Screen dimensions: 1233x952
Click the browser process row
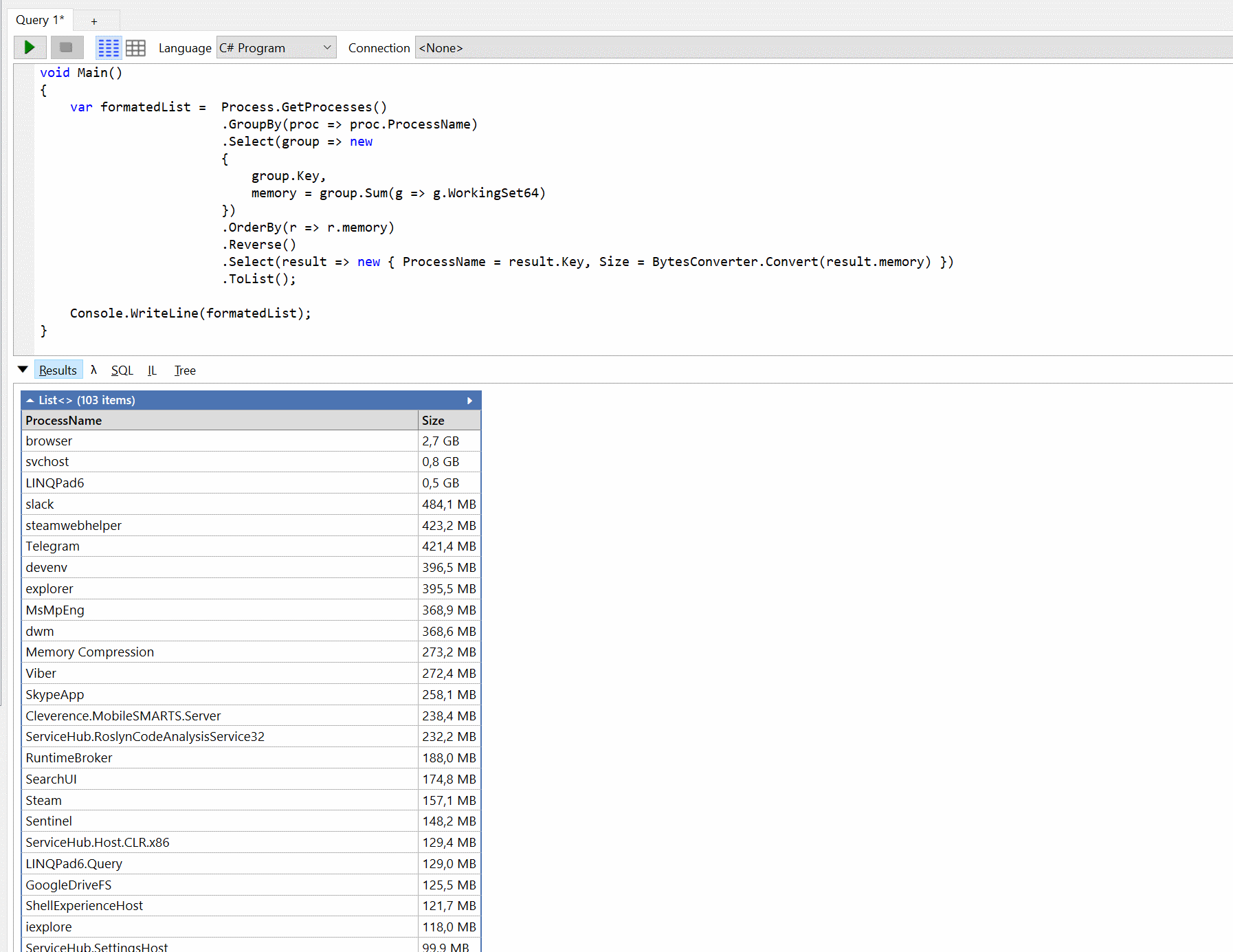point(220,441)
